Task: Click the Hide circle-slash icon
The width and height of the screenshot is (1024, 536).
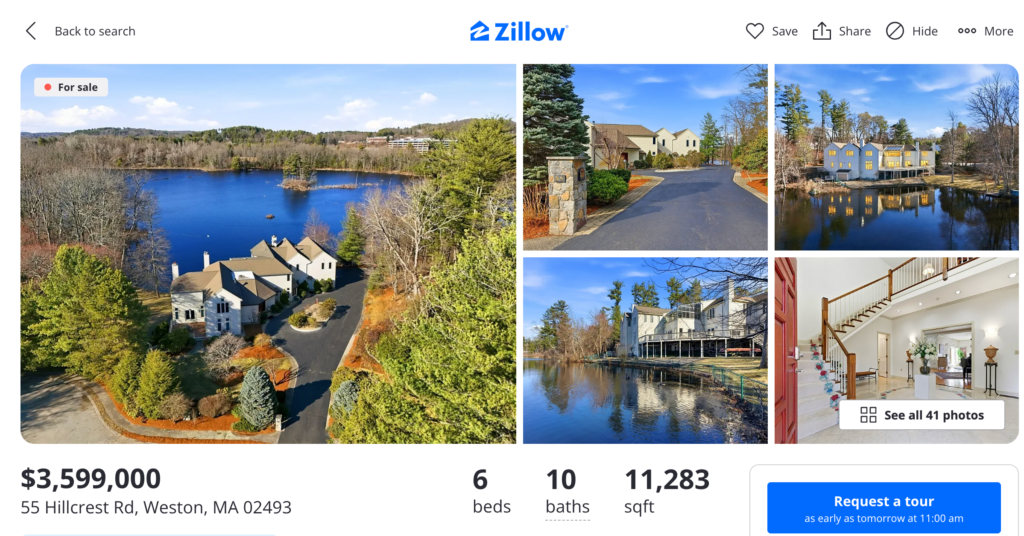Action: coord(895,31)
